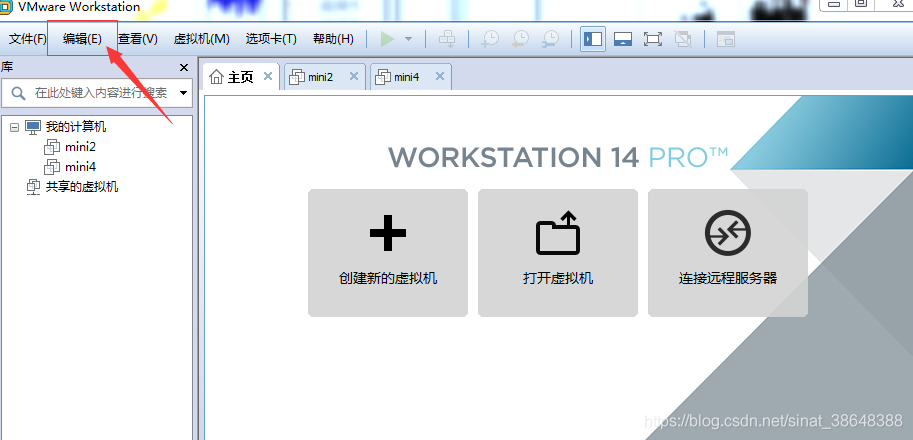The width and height of the screenshot is (913, 440).
Task: Click the 打开虚拟机 button
Action: click(x=558, y=253)
